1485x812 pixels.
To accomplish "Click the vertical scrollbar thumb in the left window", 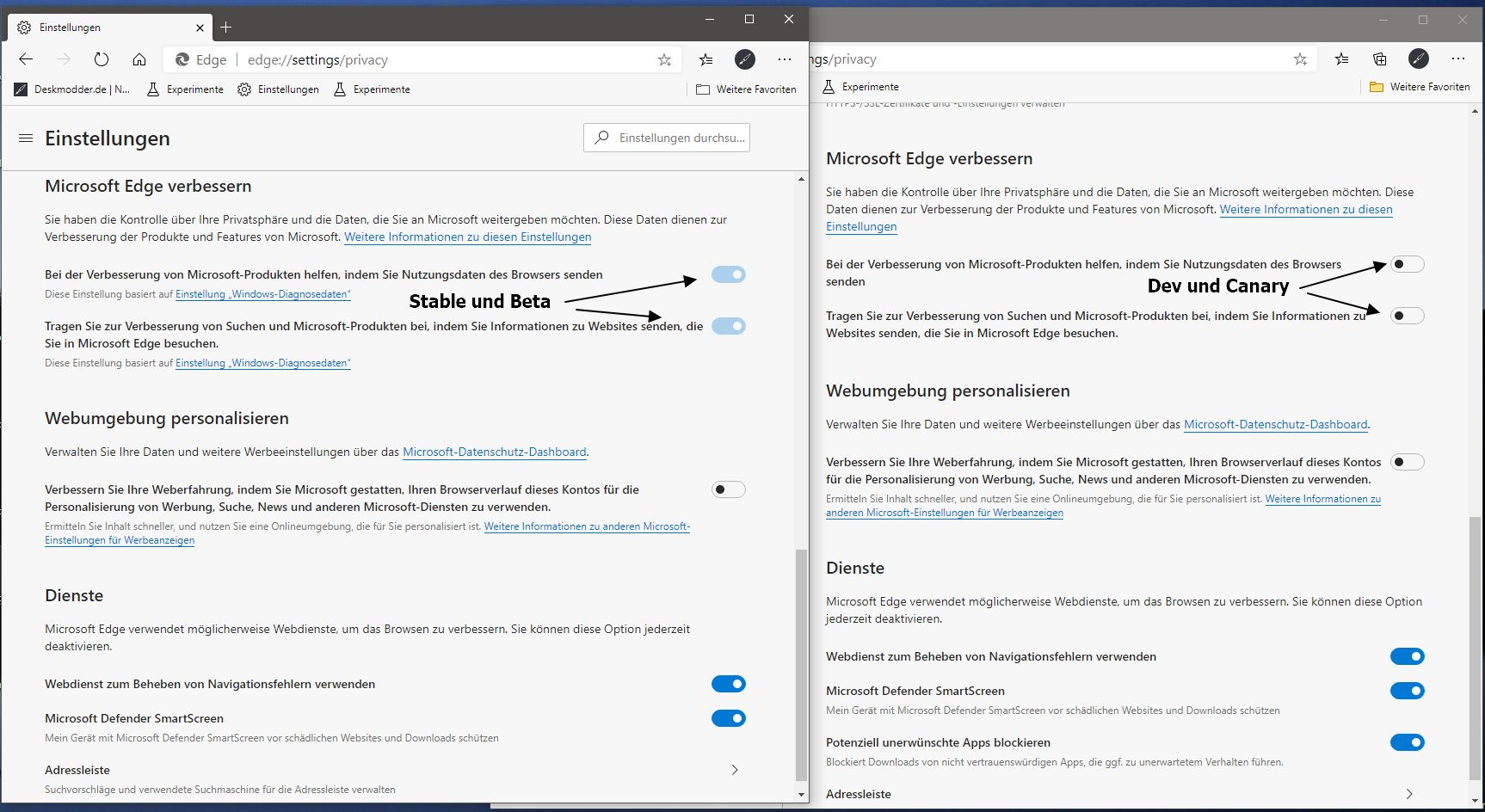I will pos(802,665).
